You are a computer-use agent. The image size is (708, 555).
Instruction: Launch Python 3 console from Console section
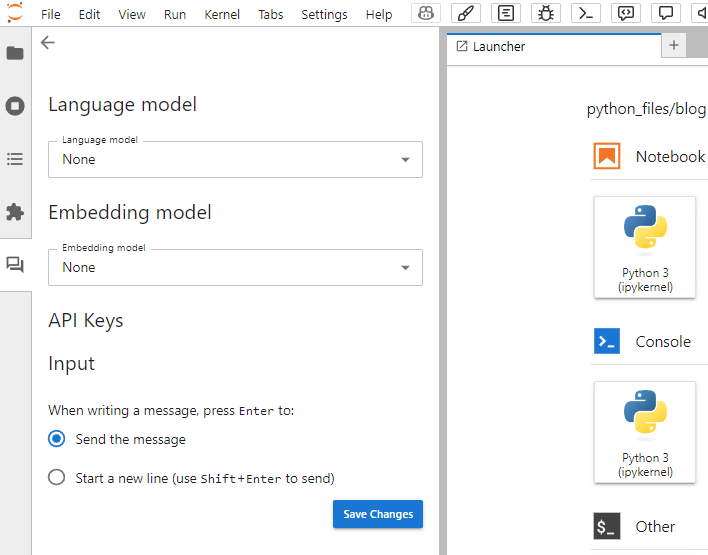coord(645,431)
